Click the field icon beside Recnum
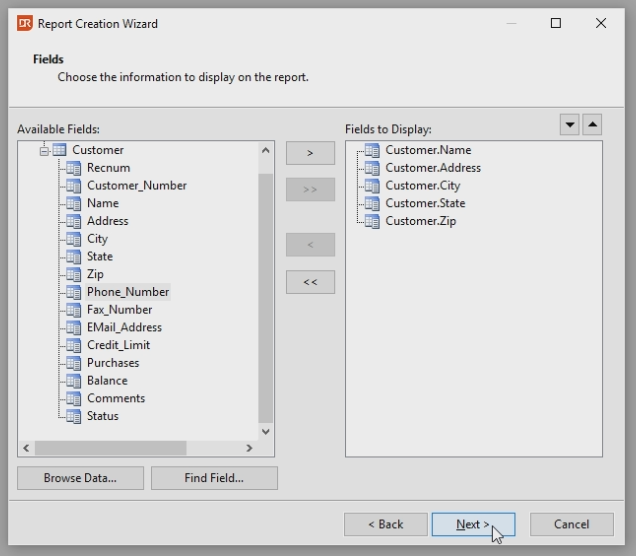This screenshot has height=556, width=636. 73,168
